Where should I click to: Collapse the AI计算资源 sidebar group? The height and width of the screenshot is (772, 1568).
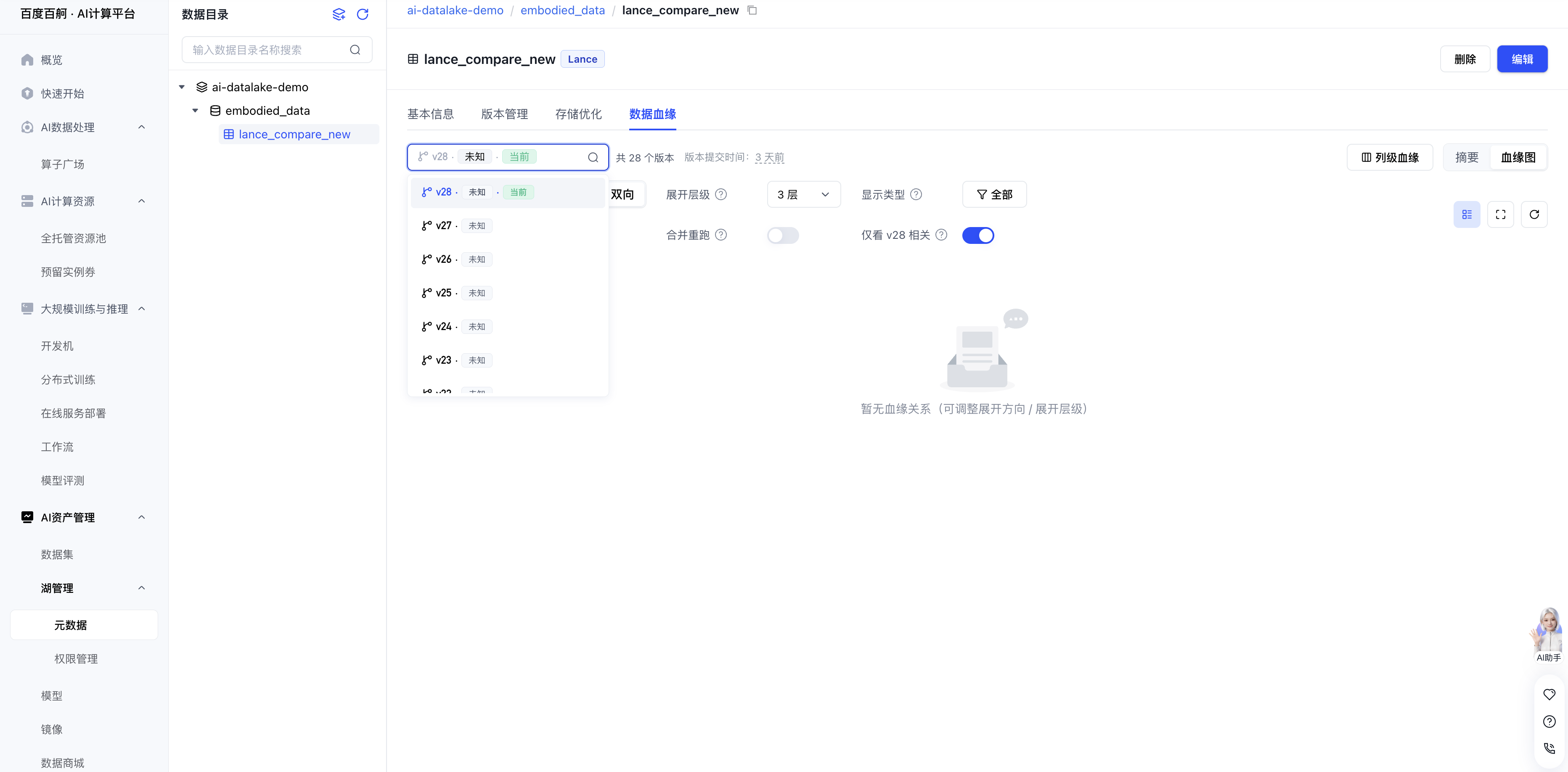click(142, 201)
